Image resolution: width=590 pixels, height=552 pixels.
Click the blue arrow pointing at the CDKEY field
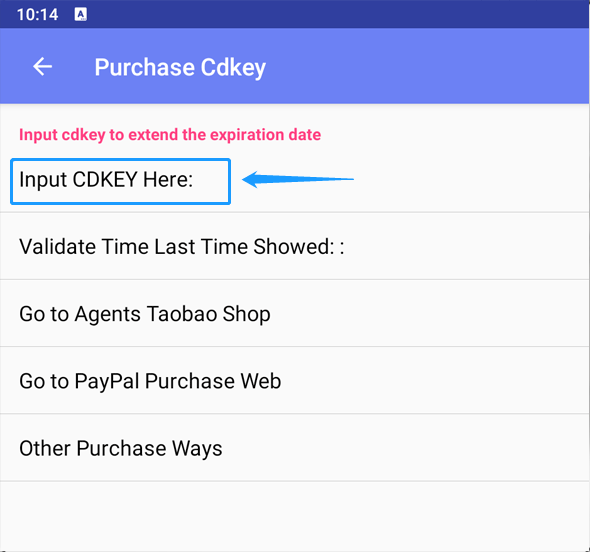298,179
